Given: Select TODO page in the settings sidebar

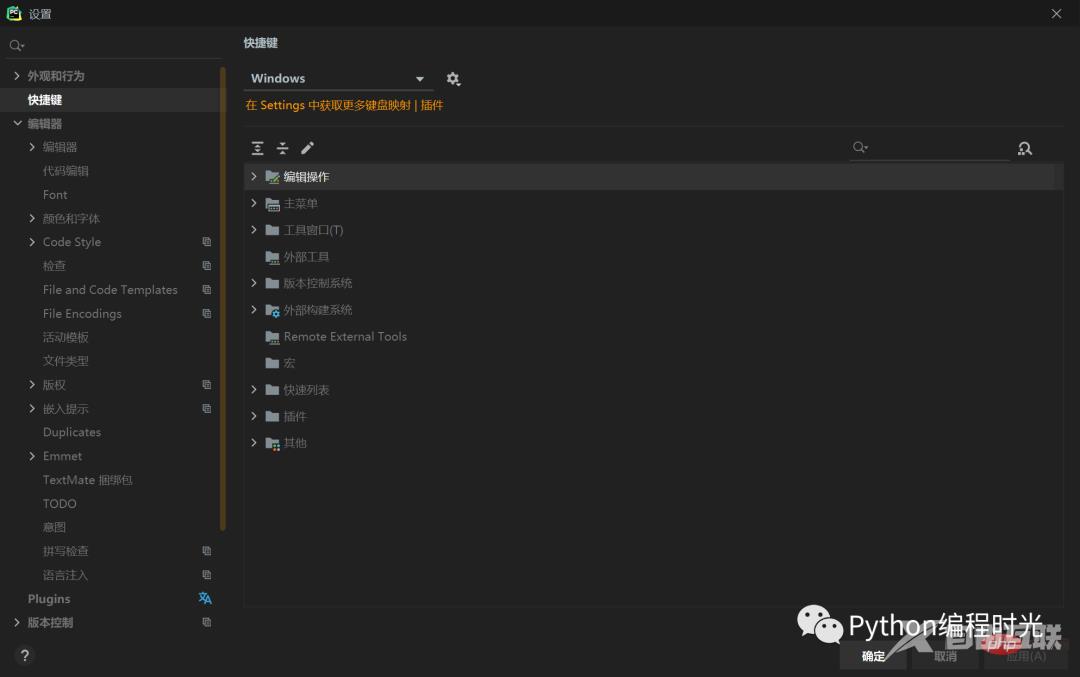Looking at the screenshot, I should [x=59, y=503].
